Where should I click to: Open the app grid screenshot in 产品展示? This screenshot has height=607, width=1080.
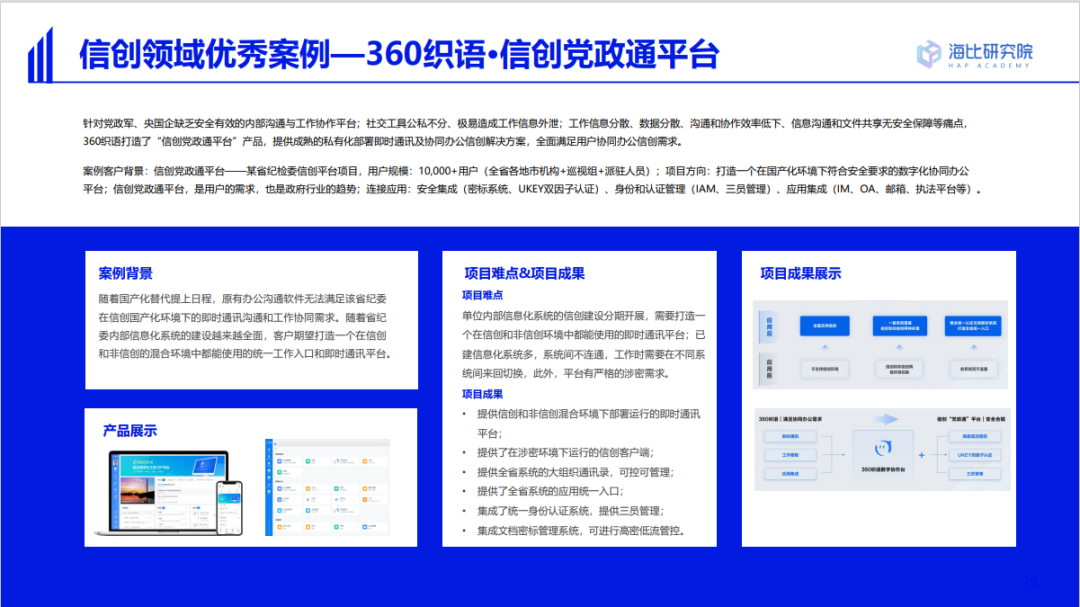[x=328, y=487]
